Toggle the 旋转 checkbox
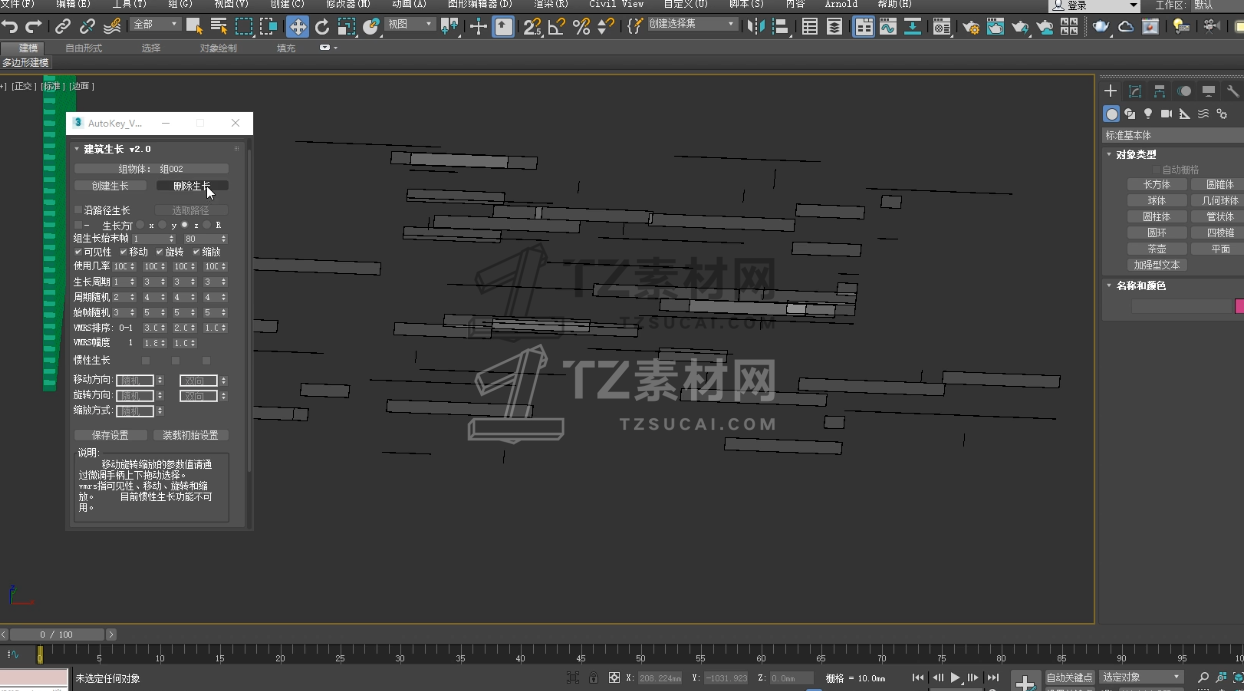This screenshot has width=1244, height=691. click(x=159, y=252)
